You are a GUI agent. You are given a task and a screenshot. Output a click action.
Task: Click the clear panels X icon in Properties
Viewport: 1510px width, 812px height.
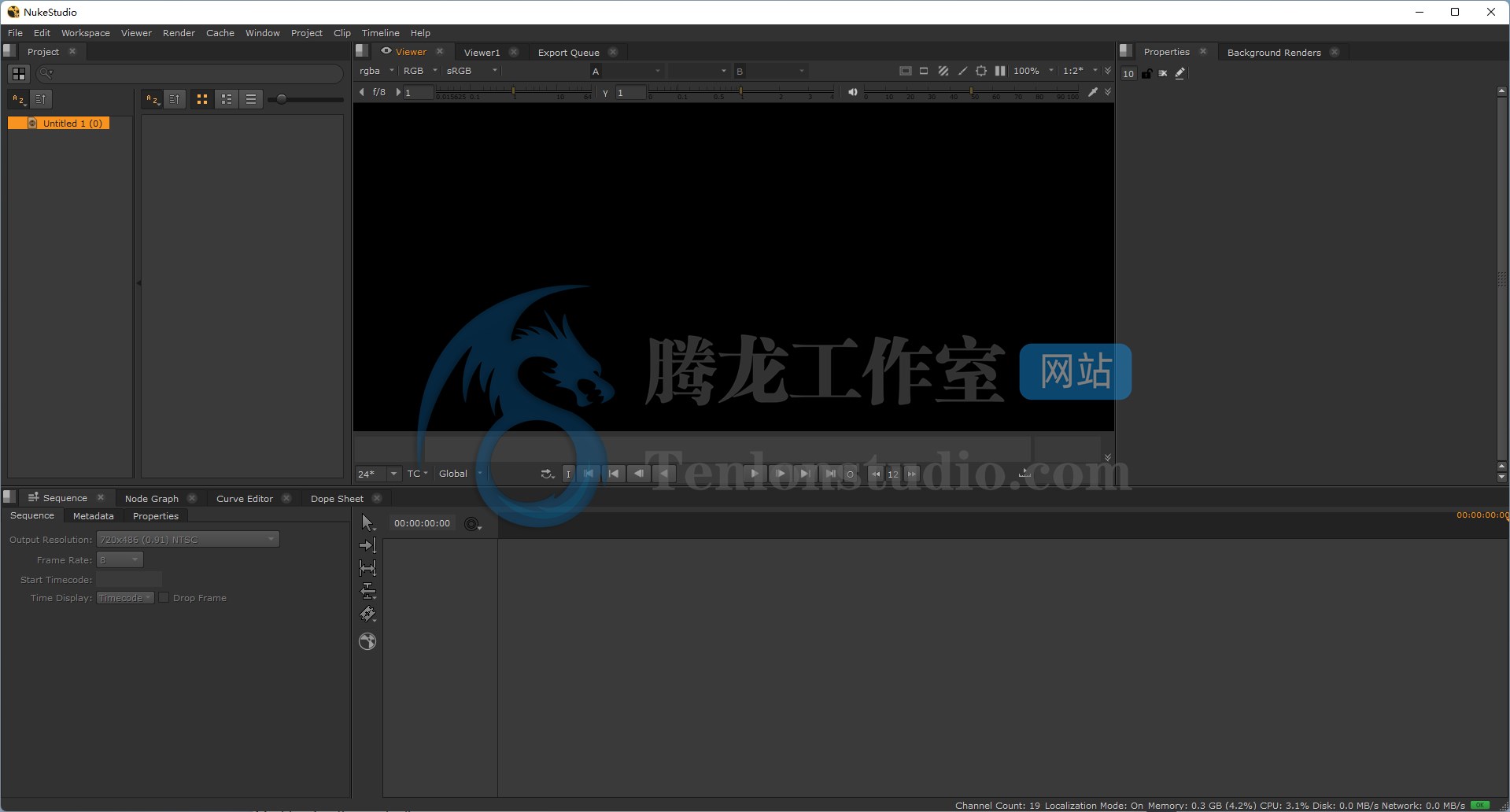(1163, 73)
